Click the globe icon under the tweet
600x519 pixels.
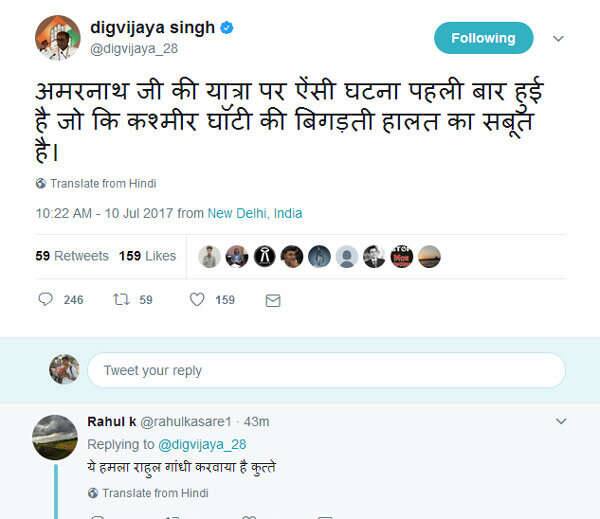(x=41, y=184)
